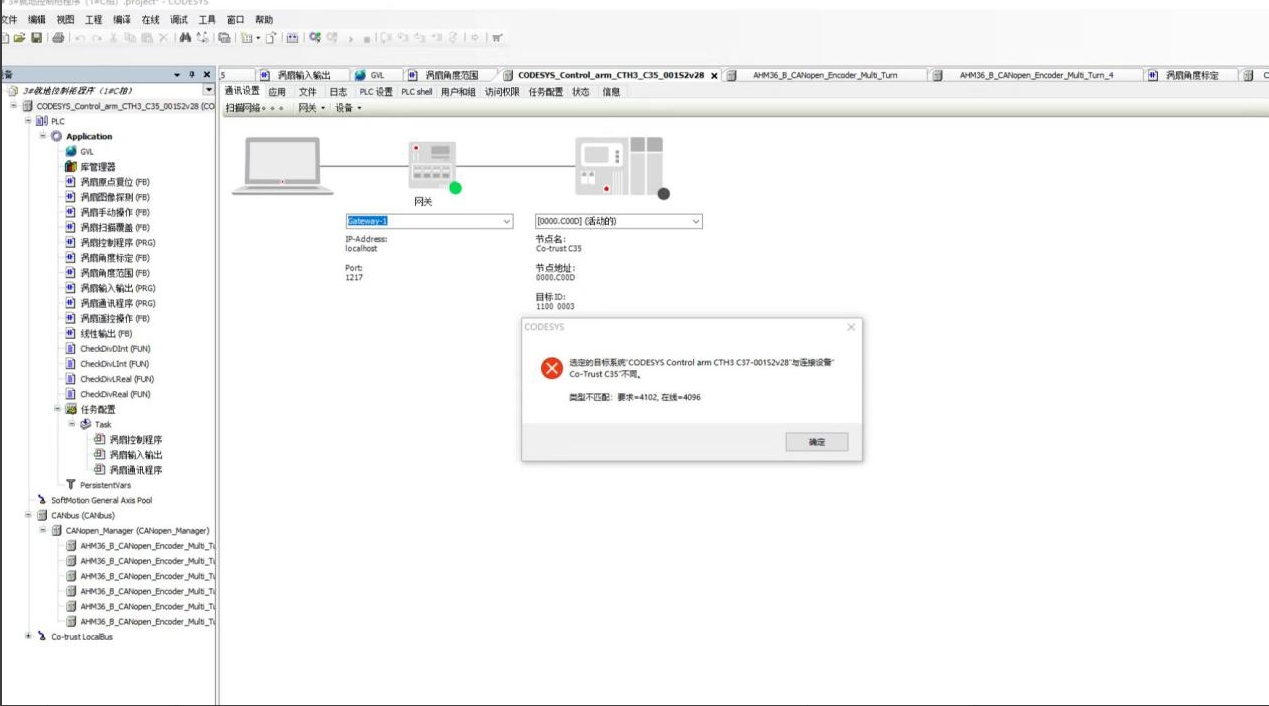Open the 帮助 help menu
This screenshot has height=706, width=1269.
point(264,19)
